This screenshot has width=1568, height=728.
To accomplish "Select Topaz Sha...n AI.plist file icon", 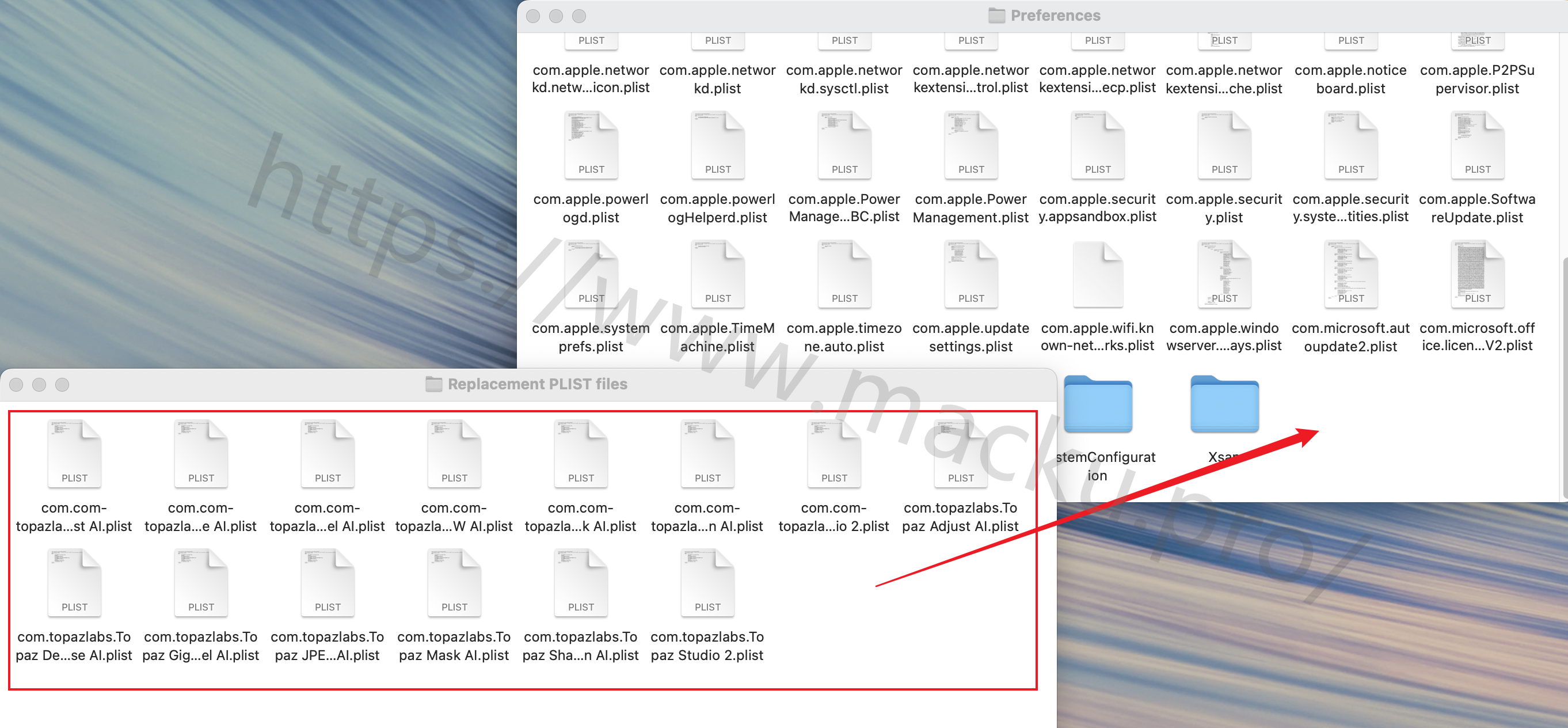I will coord(581,583).
